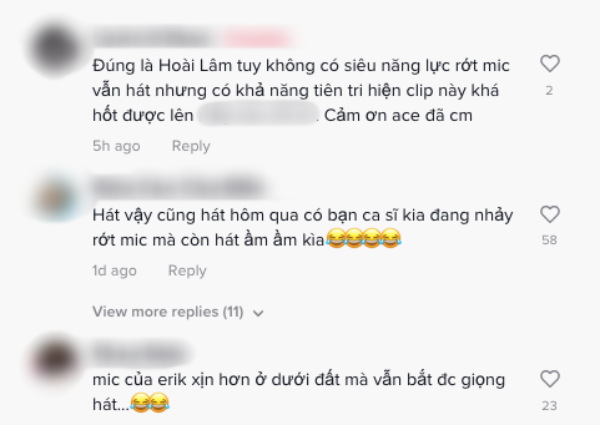Image resolution: width=600 pixels, height=425 pixels.
Task: Click the laughing emojis in second comment
Action: coord(364,238)
